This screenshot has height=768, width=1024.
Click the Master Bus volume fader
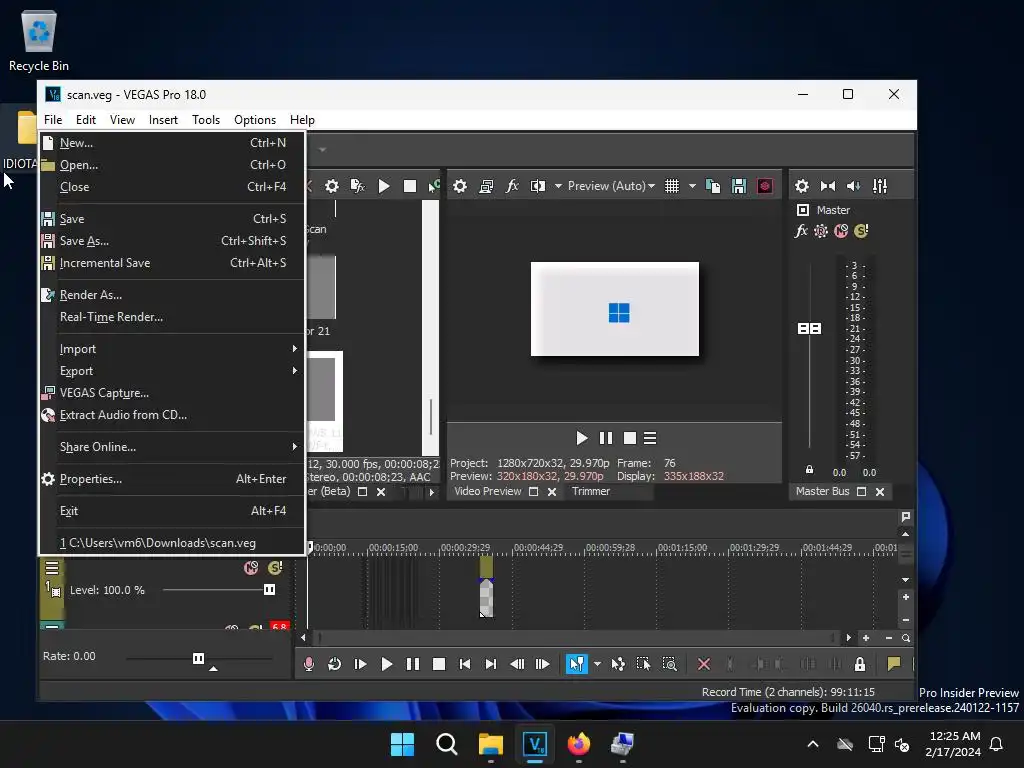click(x=809, y=328)
